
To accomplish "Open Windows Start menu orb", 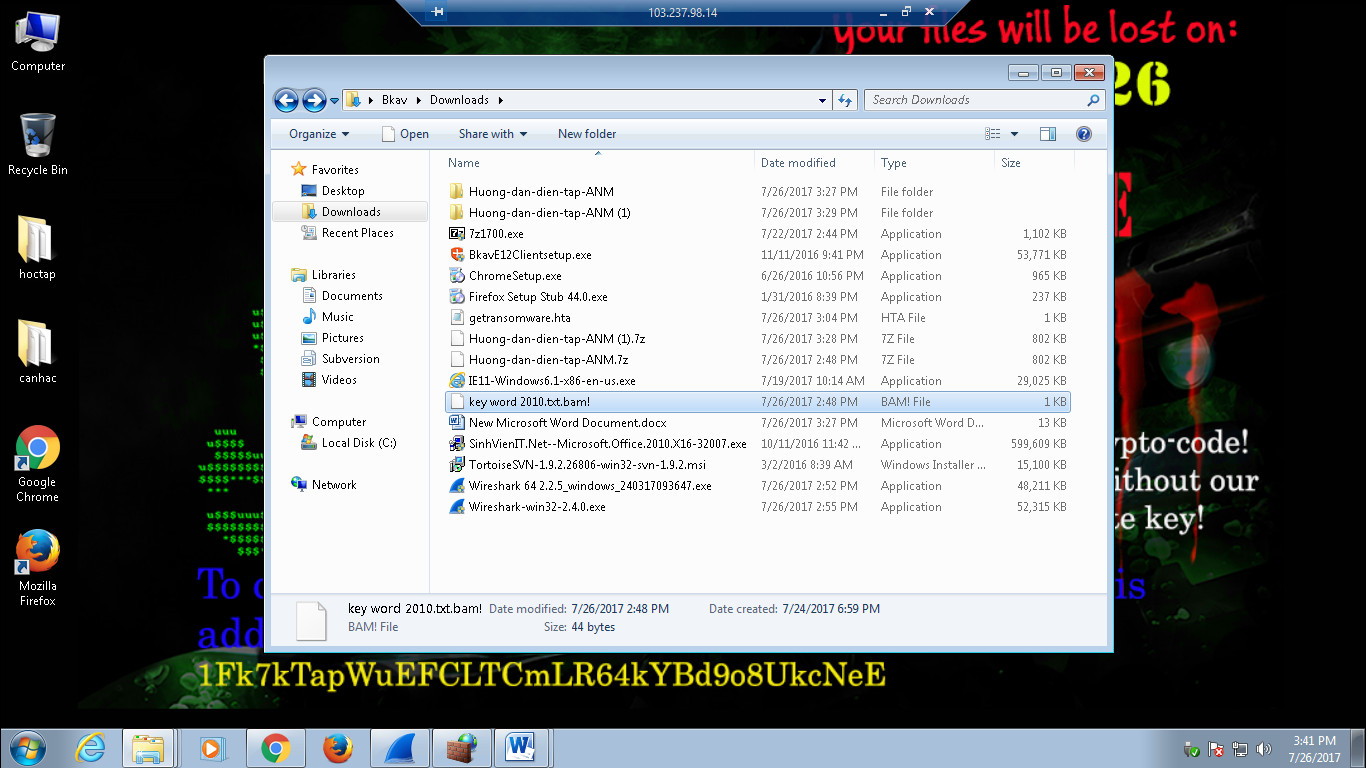I will click(27, 748).
